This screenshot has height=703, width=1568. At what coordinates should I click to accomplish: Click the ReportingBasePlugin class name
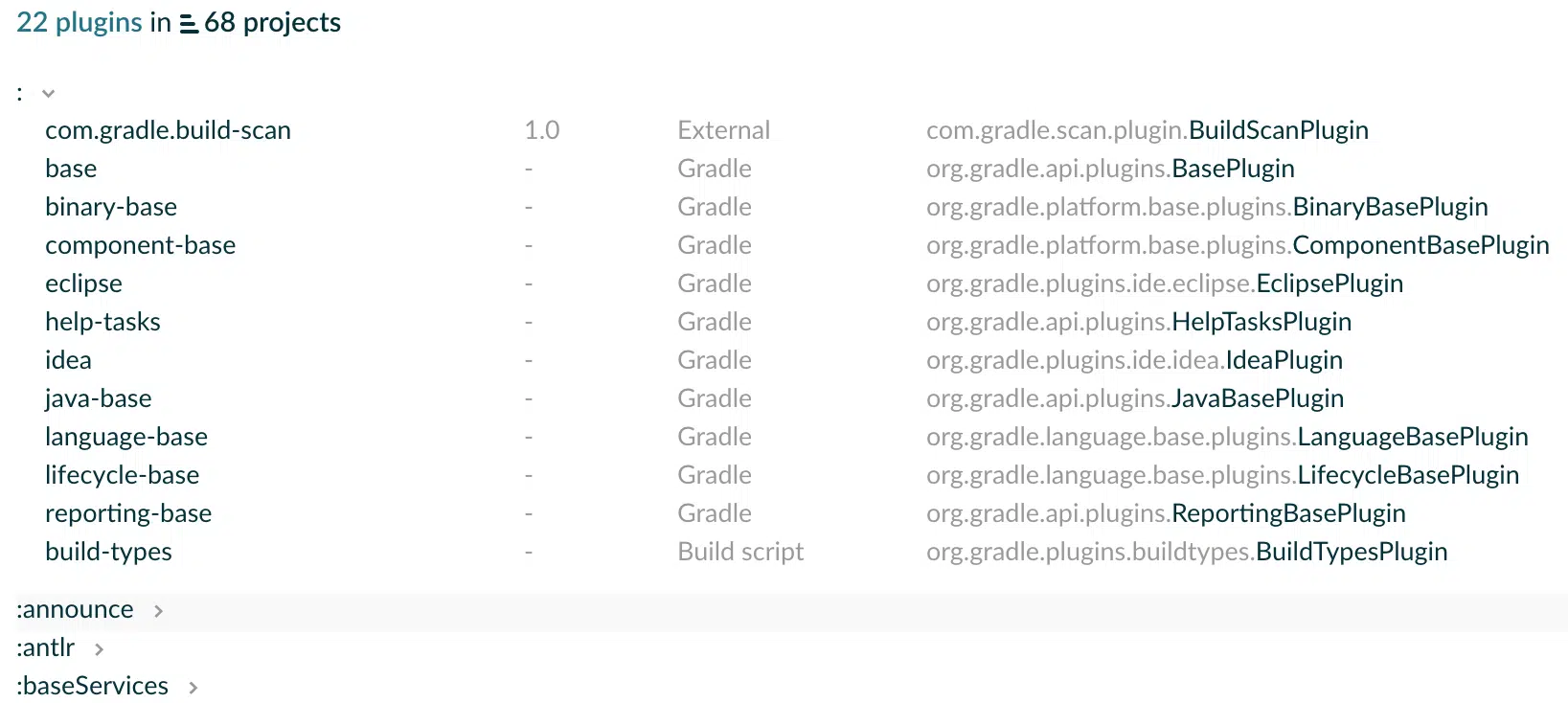1288,513
